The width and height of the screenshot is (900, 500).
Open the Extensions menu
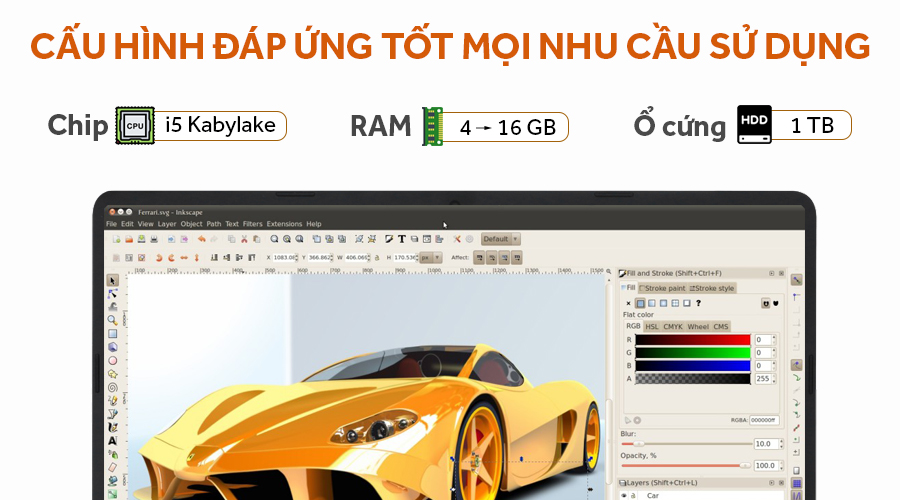pos(284,224)
